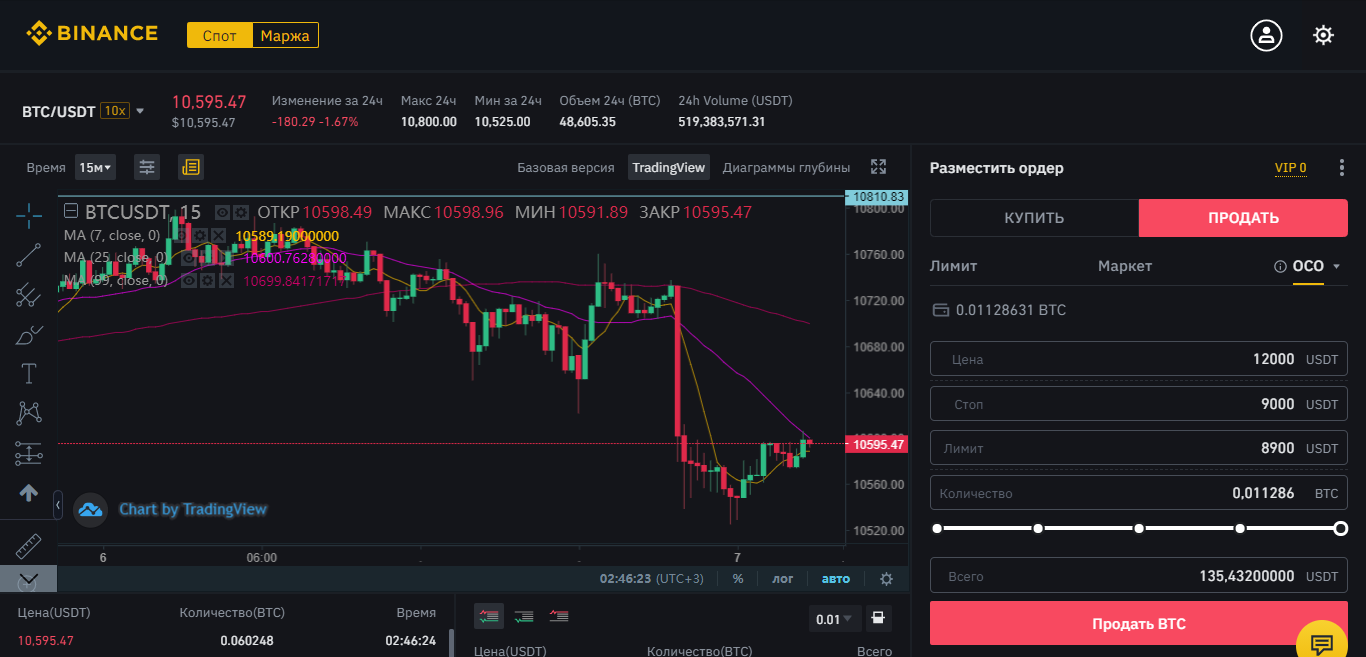Open BTCUSDT series settings gear
Screen dimensions: 1366x657
pyautogui.click(x=241, y=212)
